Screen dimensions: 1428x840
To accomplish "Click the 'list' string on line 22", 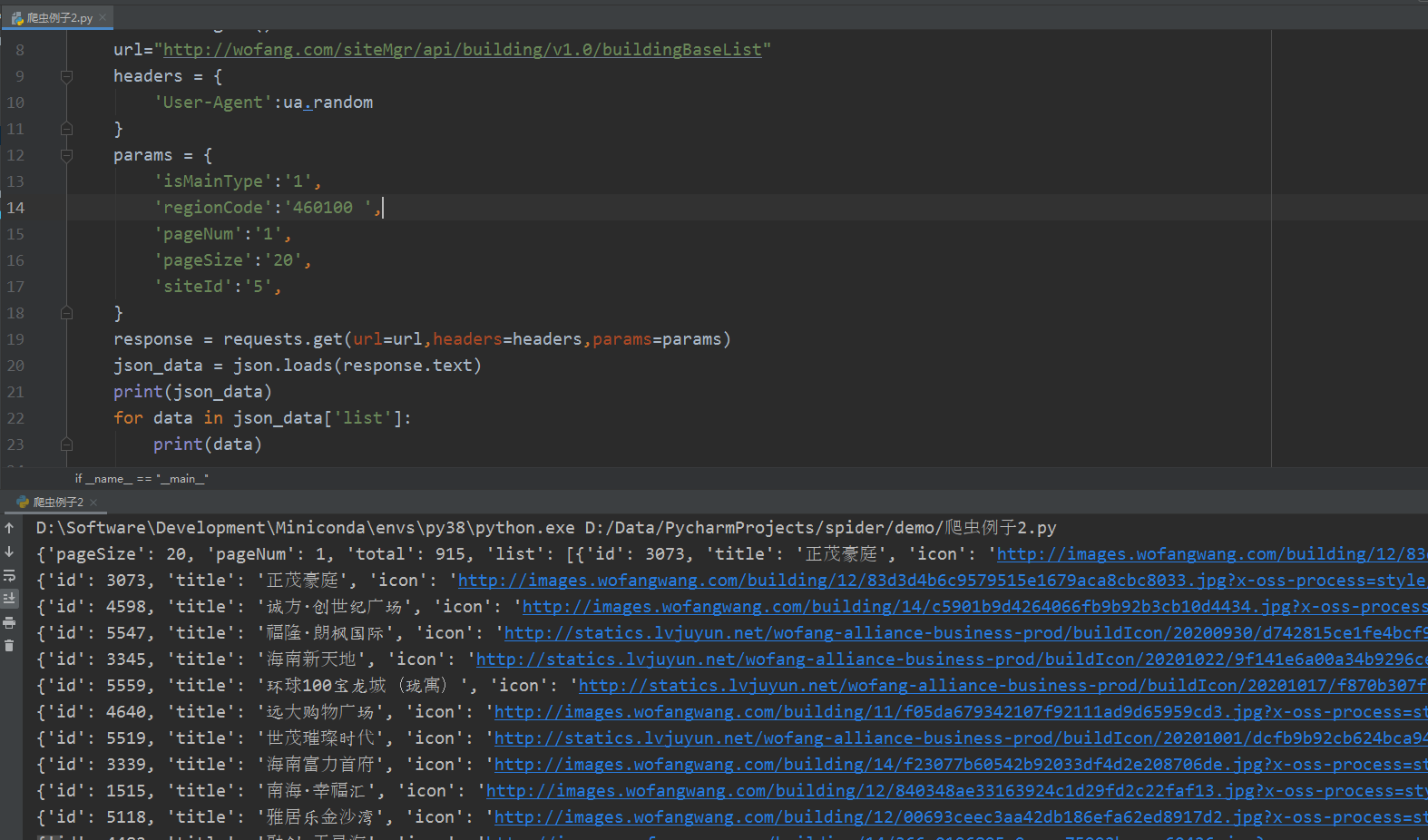I will (x=363, y=418).
